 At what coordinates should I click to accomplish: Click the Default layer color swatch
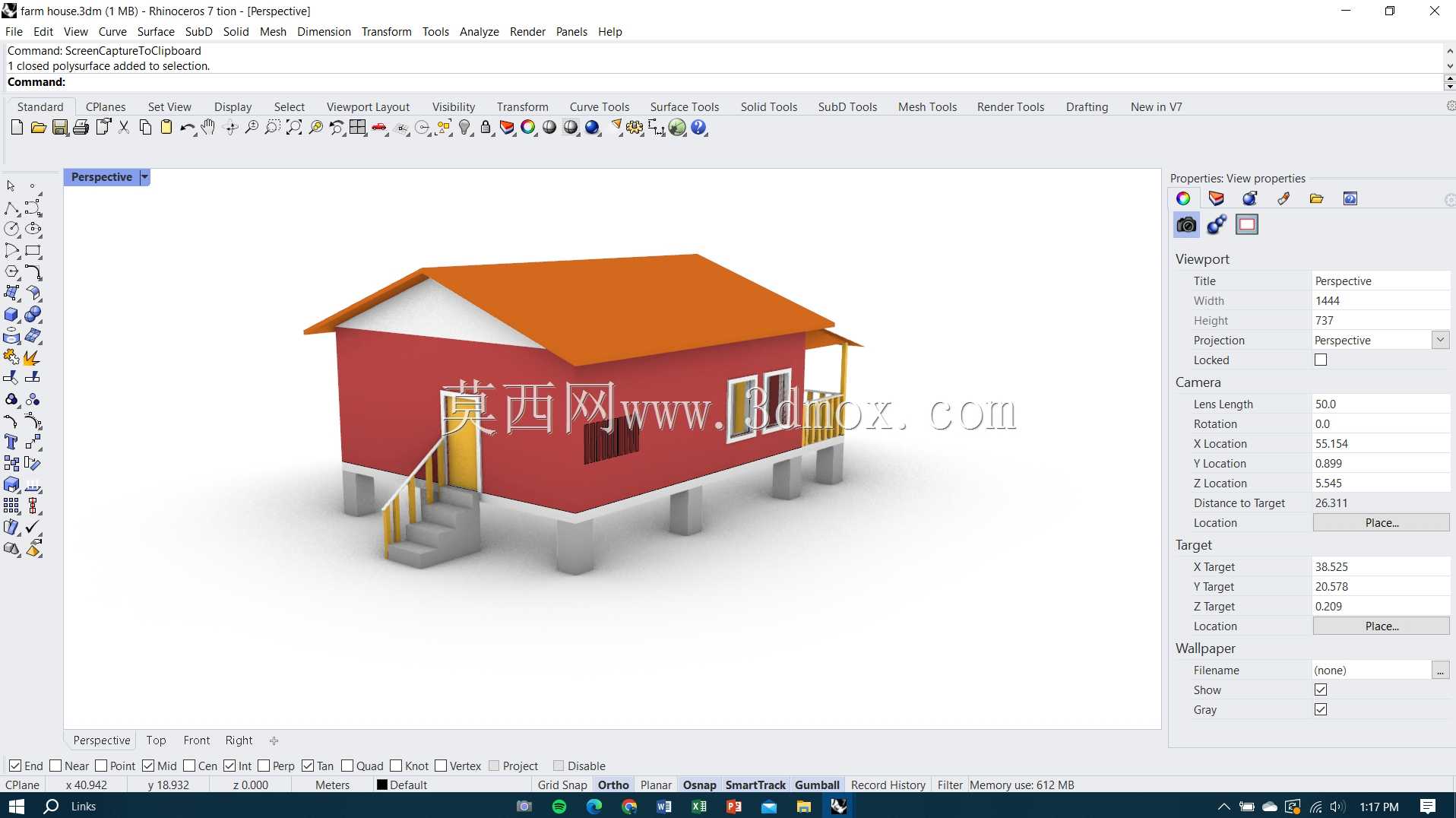(382, 785)
